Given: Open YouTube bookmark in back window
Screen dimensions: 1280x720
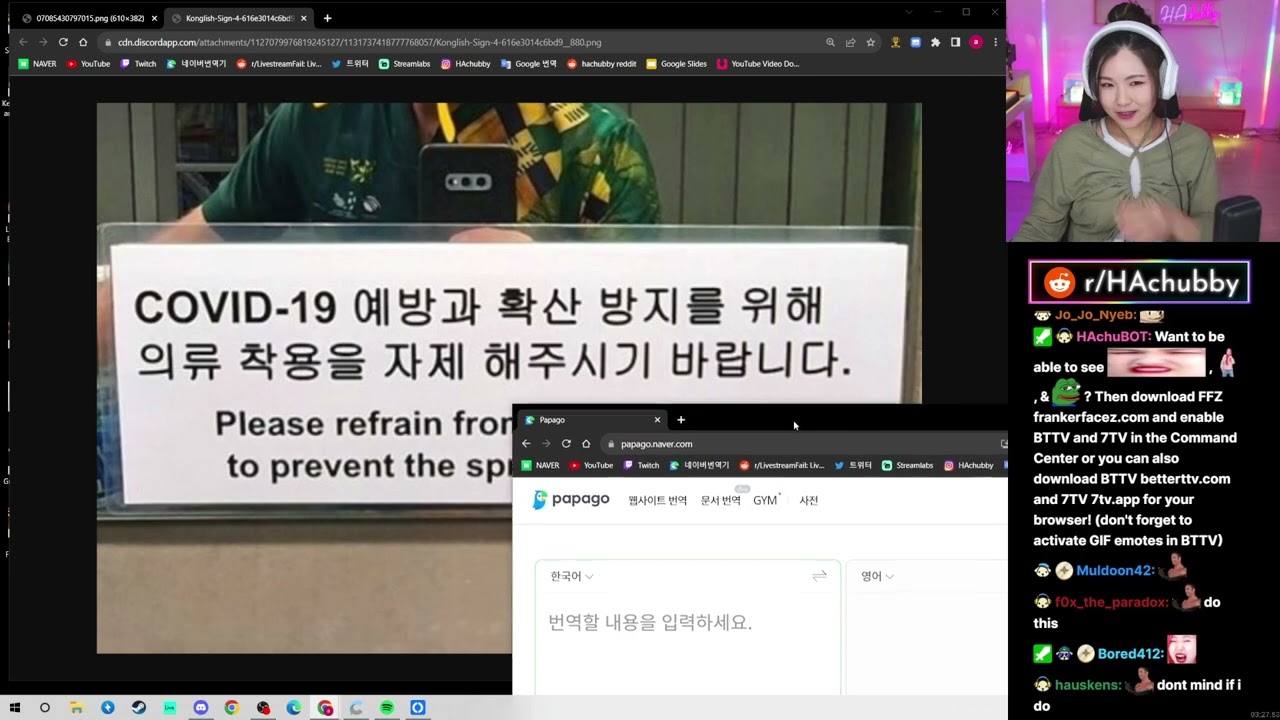Looking at the screenshot, I should [88, 64].
